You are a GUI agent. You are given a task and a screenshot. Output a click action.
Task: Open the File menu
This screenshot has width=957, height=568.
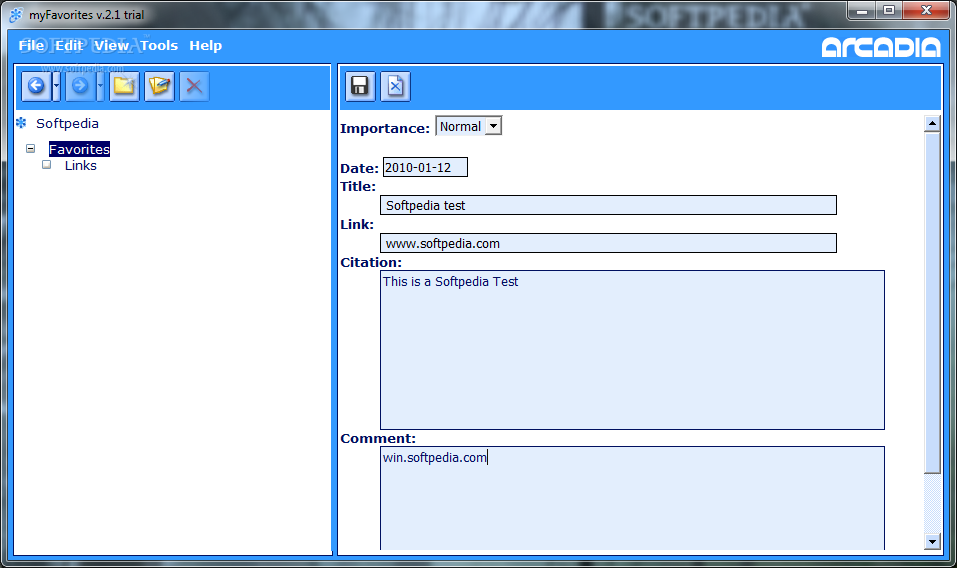click(31, 45)
